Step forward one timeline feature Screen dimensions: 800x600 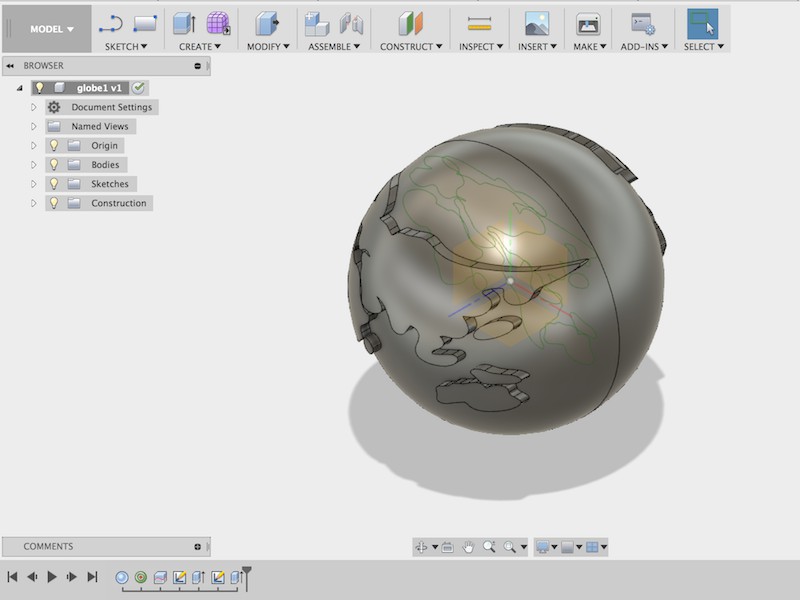point(71,577)
